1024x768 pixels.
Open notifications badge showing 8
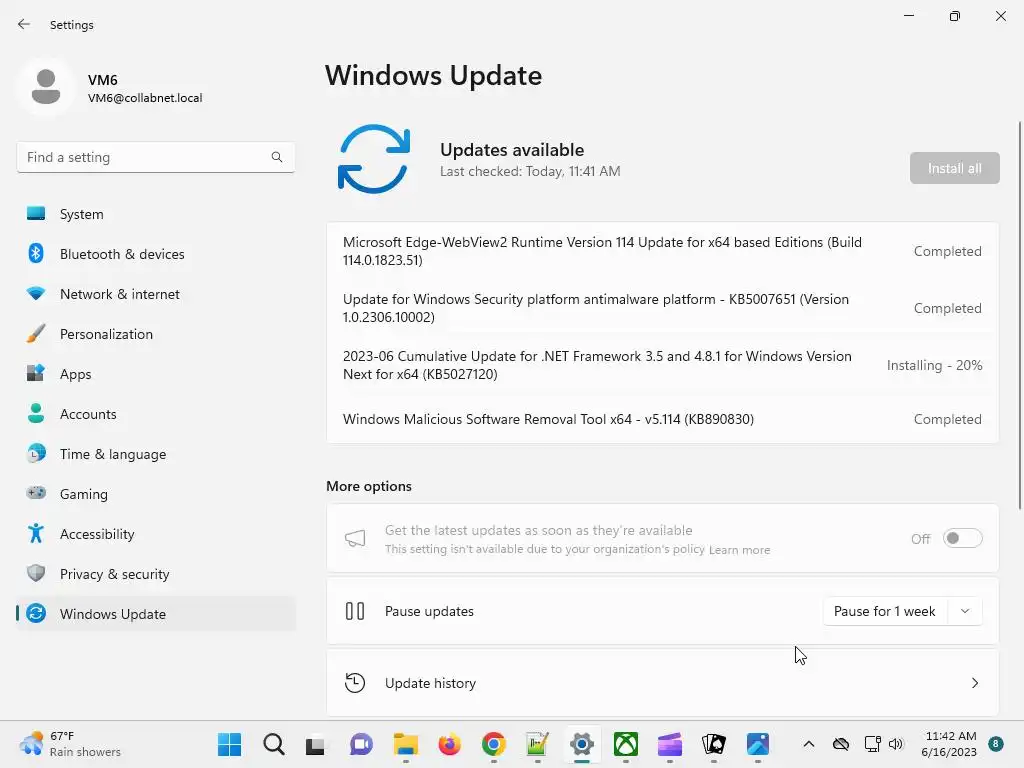tap(995, 744)
